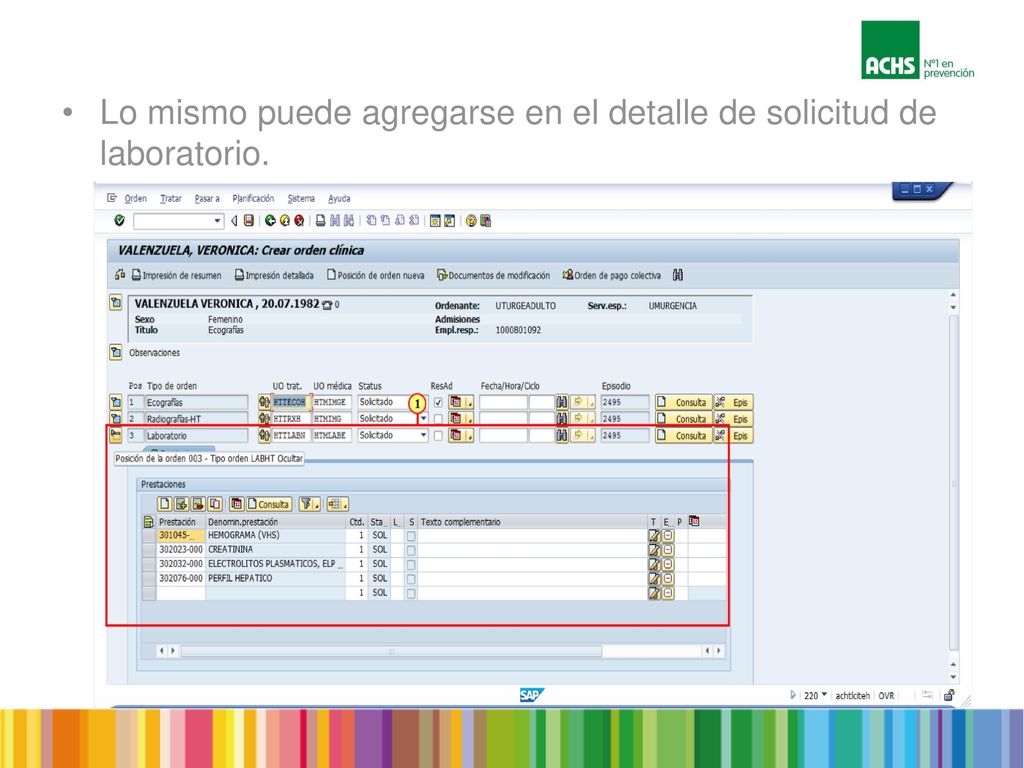The image size is (1024, 768).
Task: Click the Print icon in system toolbar
Action: (x=321, y=221)
